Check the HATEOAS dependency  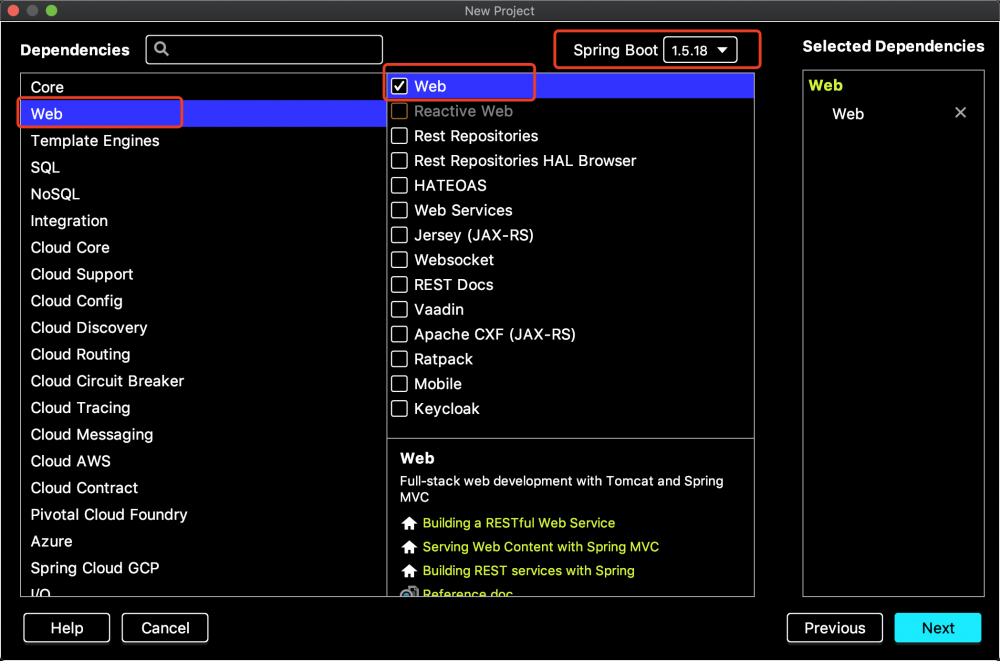coord(399,186)
